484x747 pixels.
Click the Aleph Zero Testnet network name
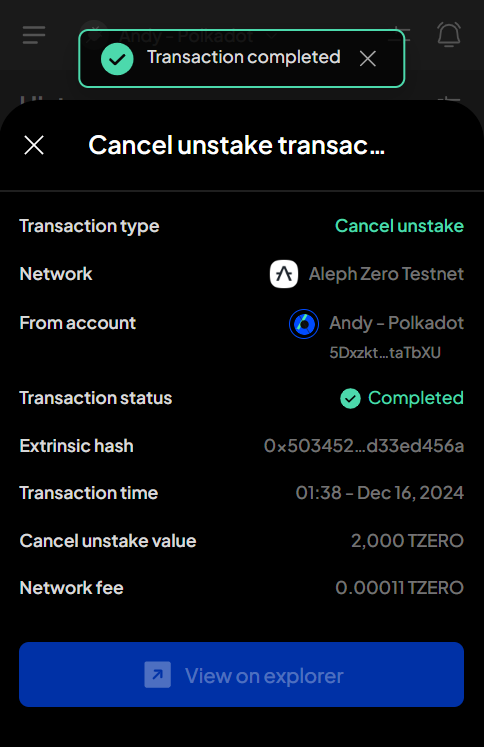click(386, 274)
